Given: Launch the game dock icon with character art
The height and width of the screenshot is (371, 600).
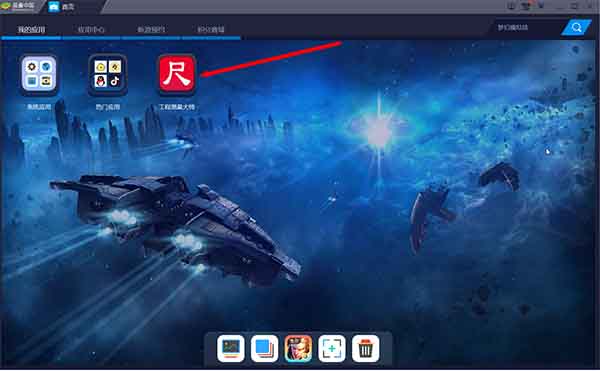Looking at the screenshot, I should tap(298, 348).
